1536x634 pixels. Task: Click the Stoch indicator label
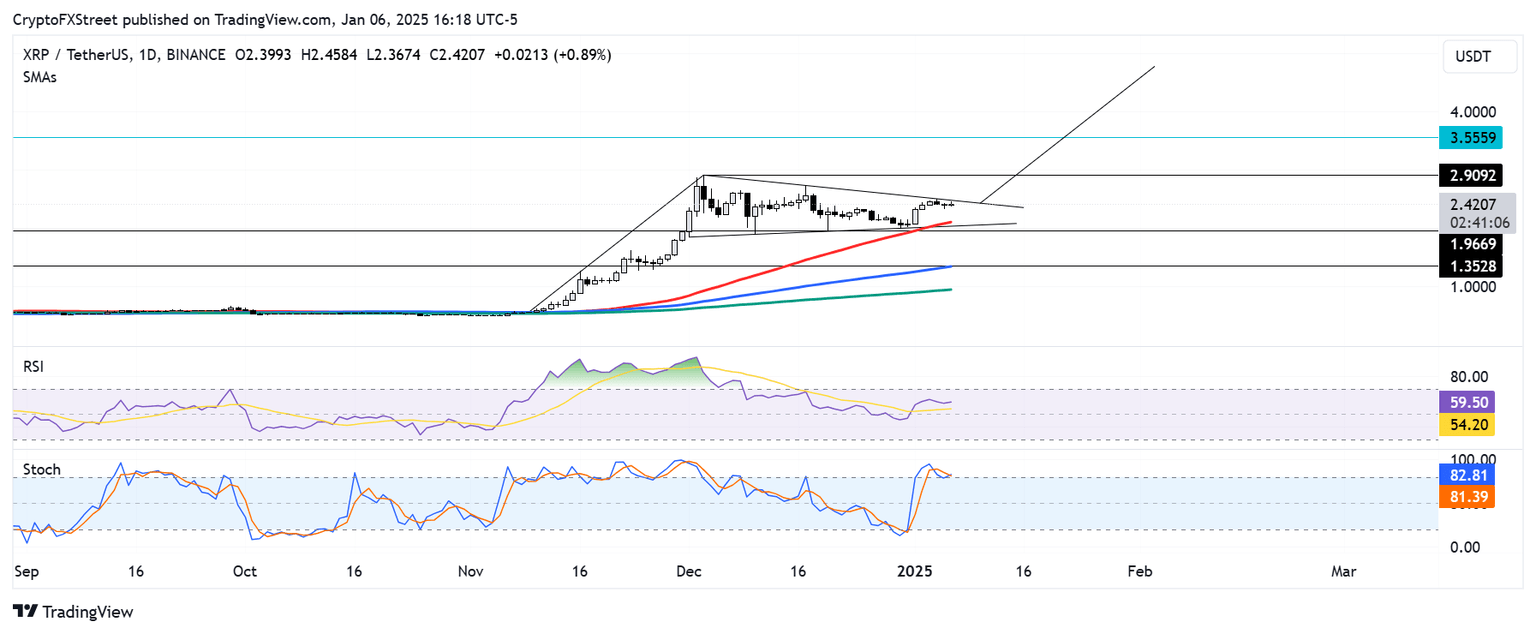[41, 469]
